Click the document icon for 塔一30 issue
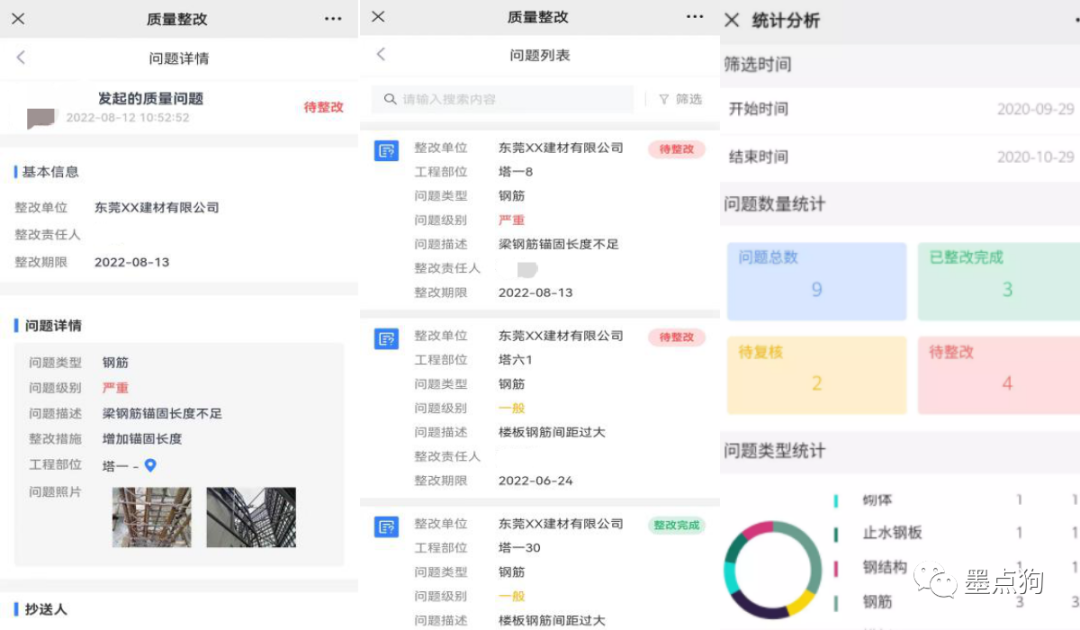Viewport: 1080px width, 630px height. coord(386,527)
